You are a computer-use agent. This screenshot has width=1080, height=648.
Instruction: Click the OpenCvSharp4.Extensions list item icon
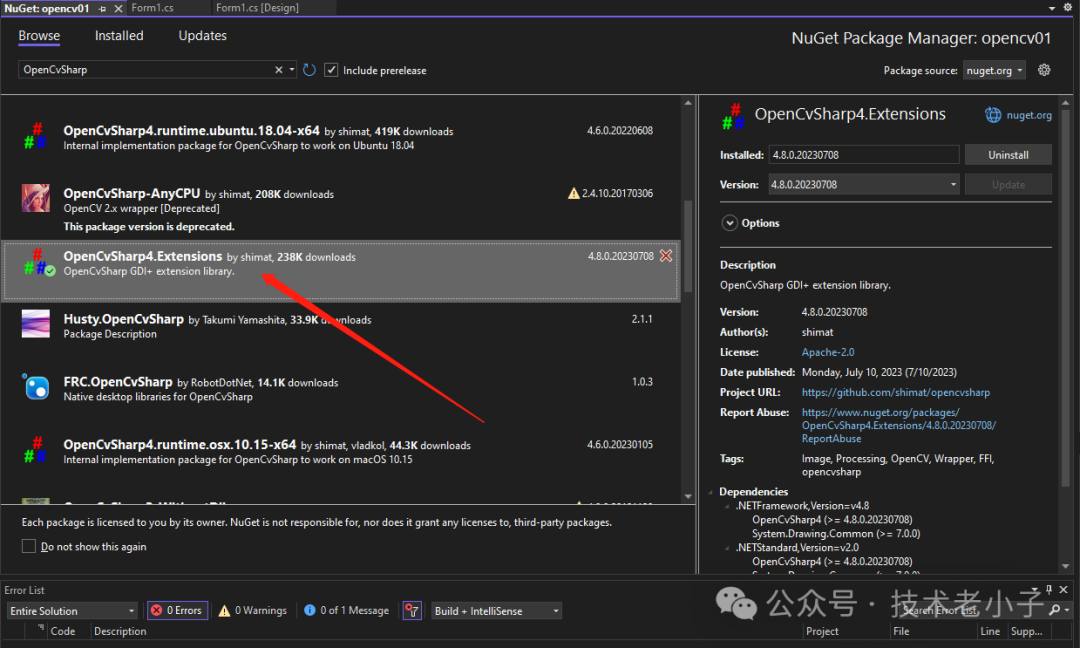click(38, 262)
